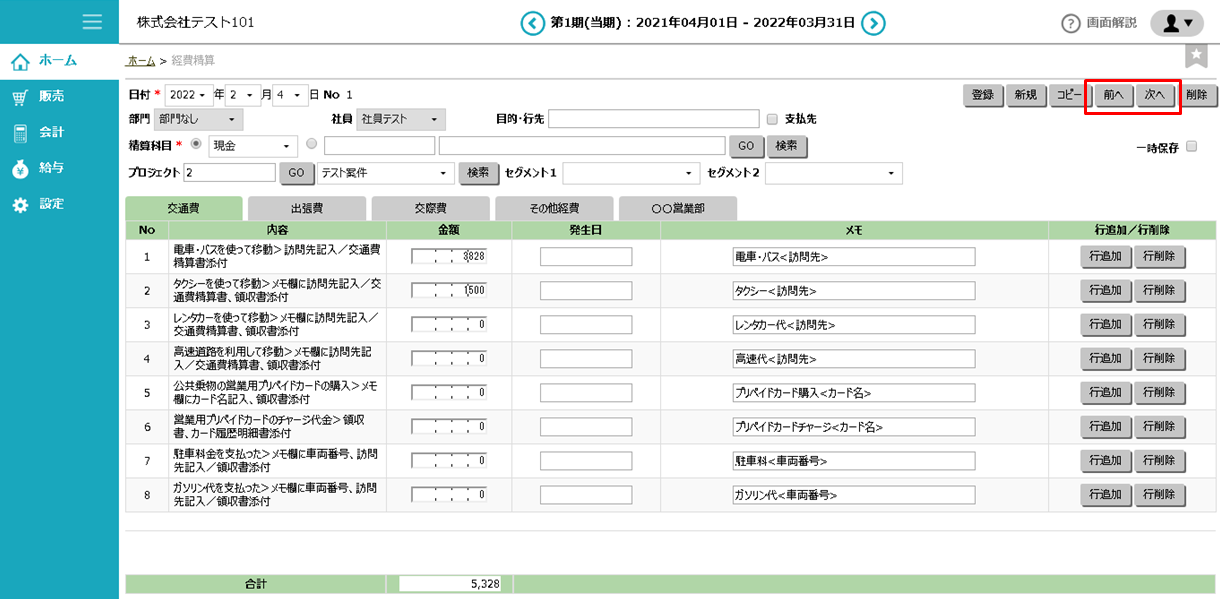Expand the 社員 dropdown

(x=402, y=120)
